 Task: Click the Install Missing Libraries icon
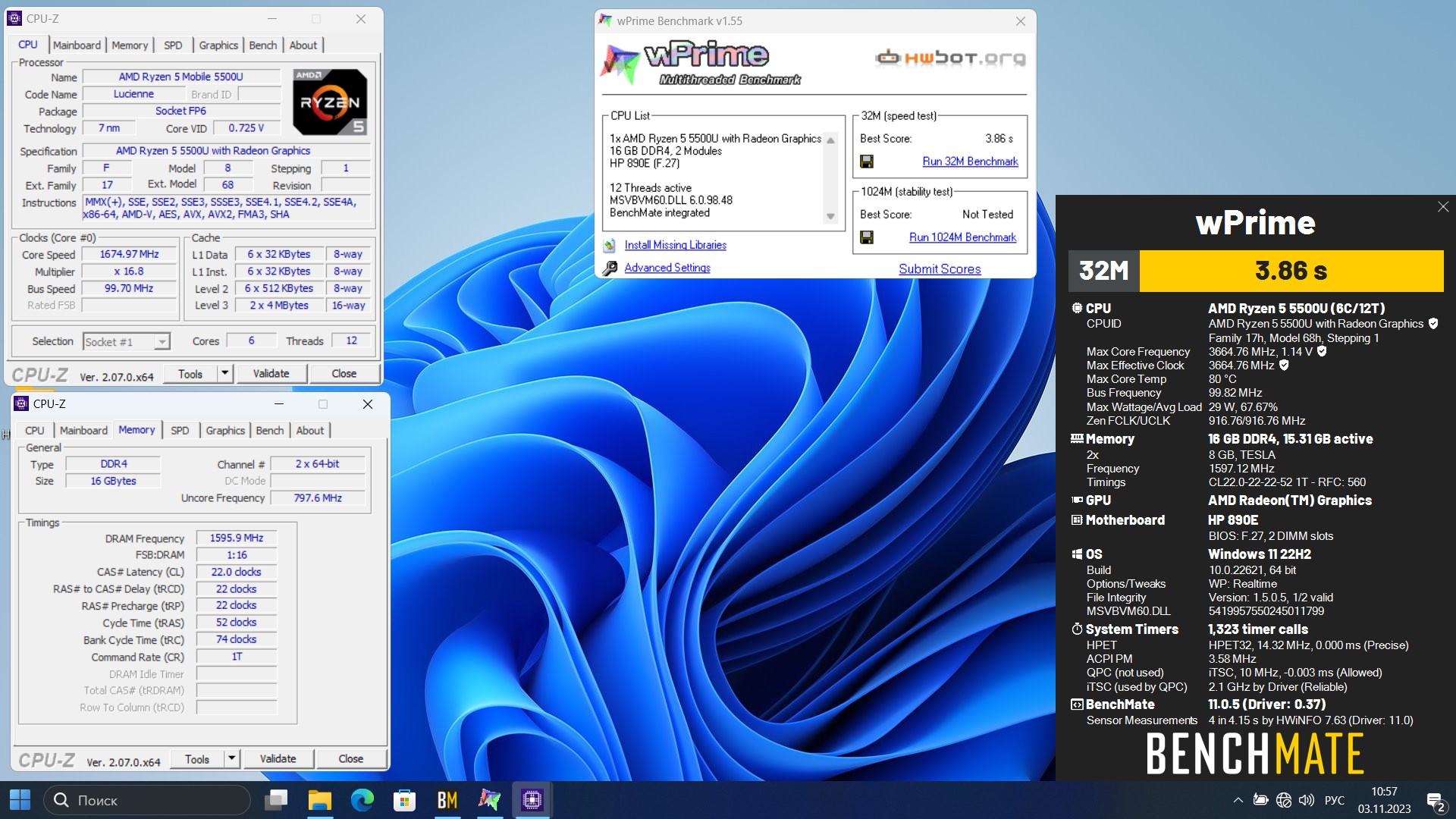[609, 245]
